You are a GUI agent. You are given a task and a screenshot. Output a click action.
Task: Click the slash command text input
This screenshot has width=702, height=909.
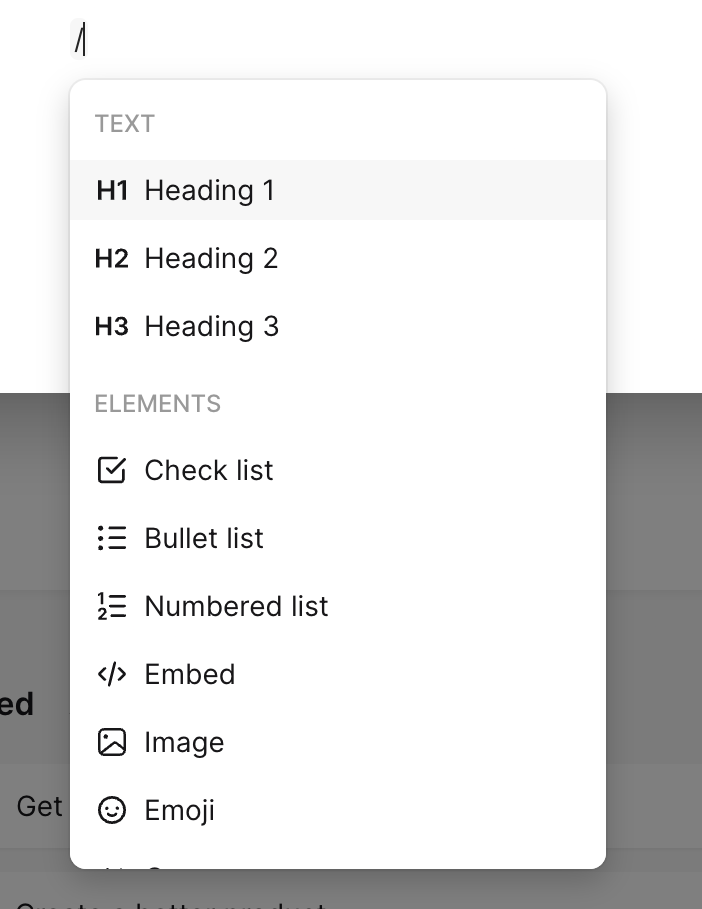point(80,40)
